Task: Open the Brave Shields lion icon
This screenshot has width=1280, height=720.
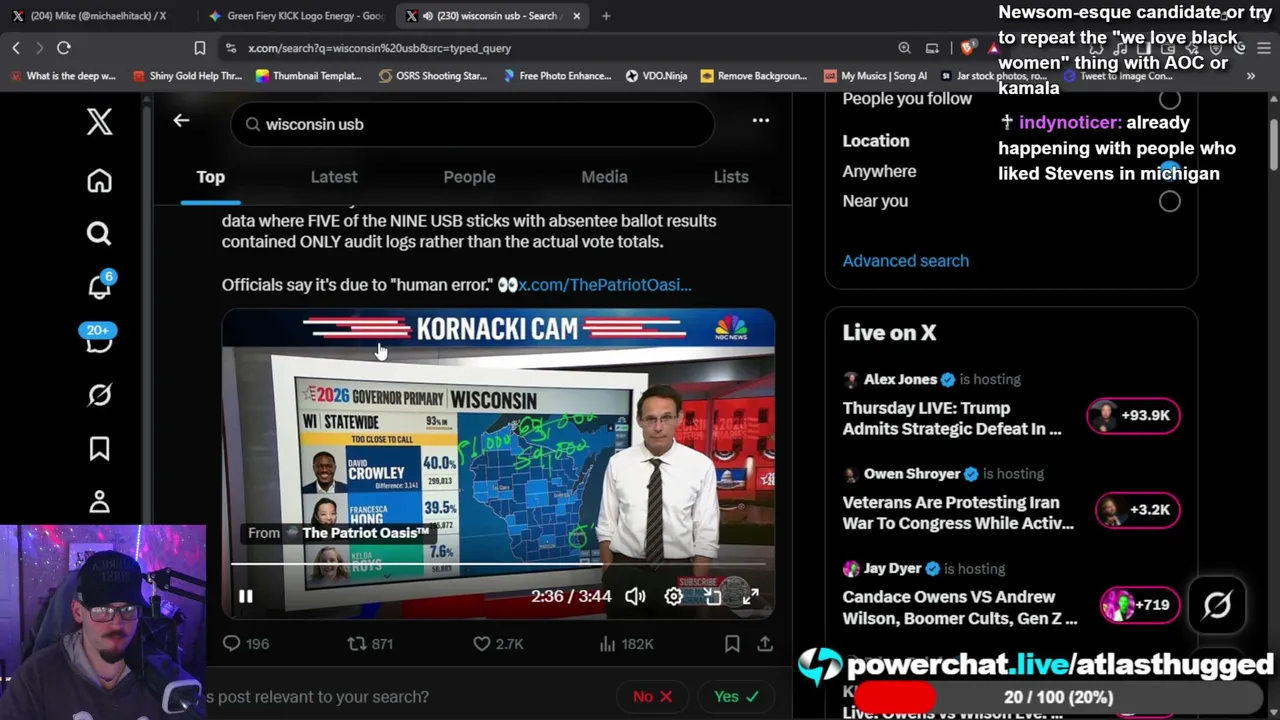Action: (x=967, y=48)
